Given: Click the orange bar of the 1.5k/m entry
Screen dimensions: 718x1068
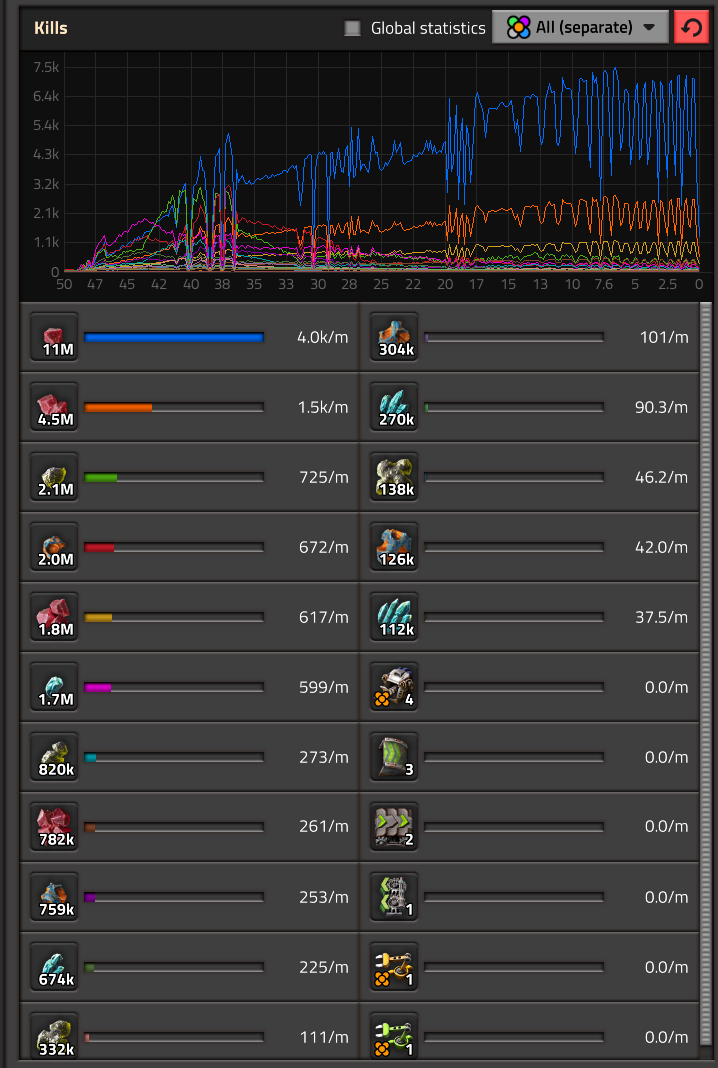Looking at the screenshot, I should click(x=118, y=408).
